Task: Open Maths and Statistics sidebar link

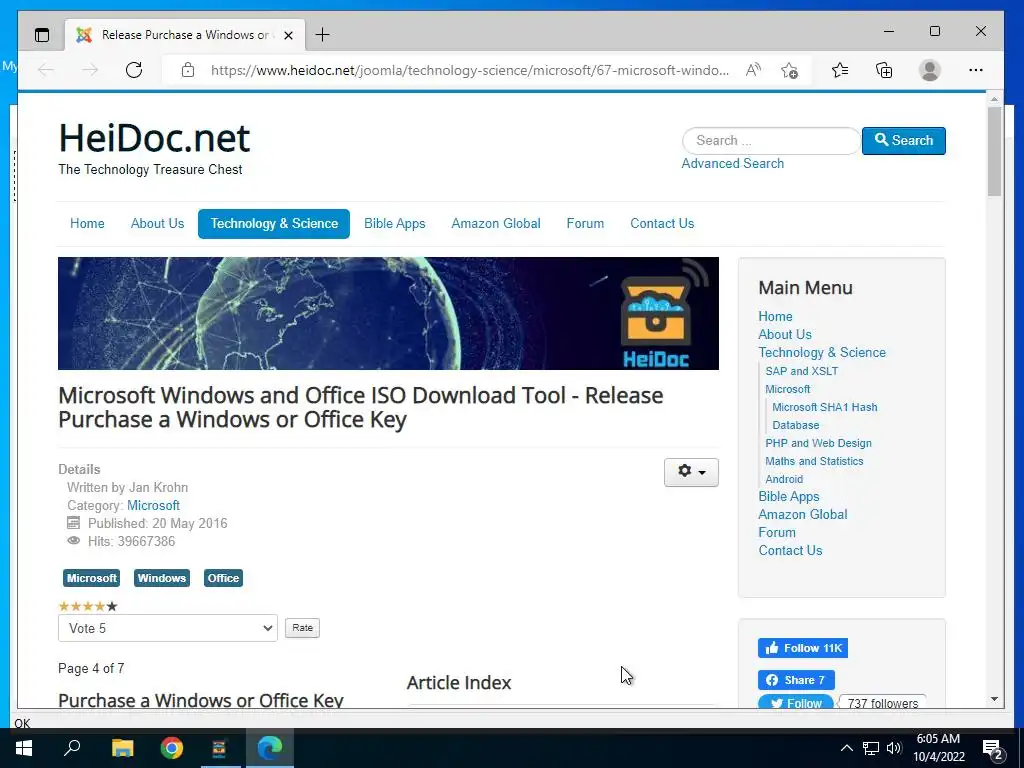Action: click(x=814, y=461)
